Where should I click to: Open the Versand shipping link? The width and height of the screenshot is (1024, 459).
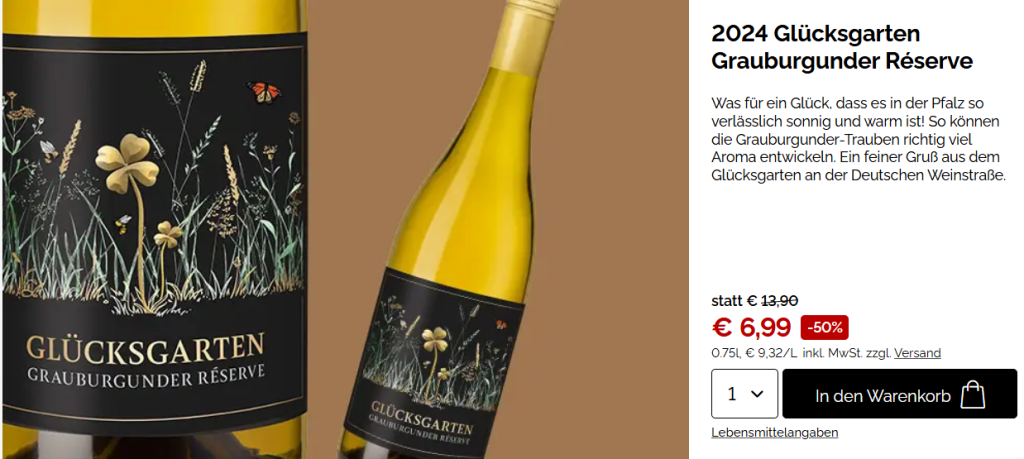pos(918,353)
